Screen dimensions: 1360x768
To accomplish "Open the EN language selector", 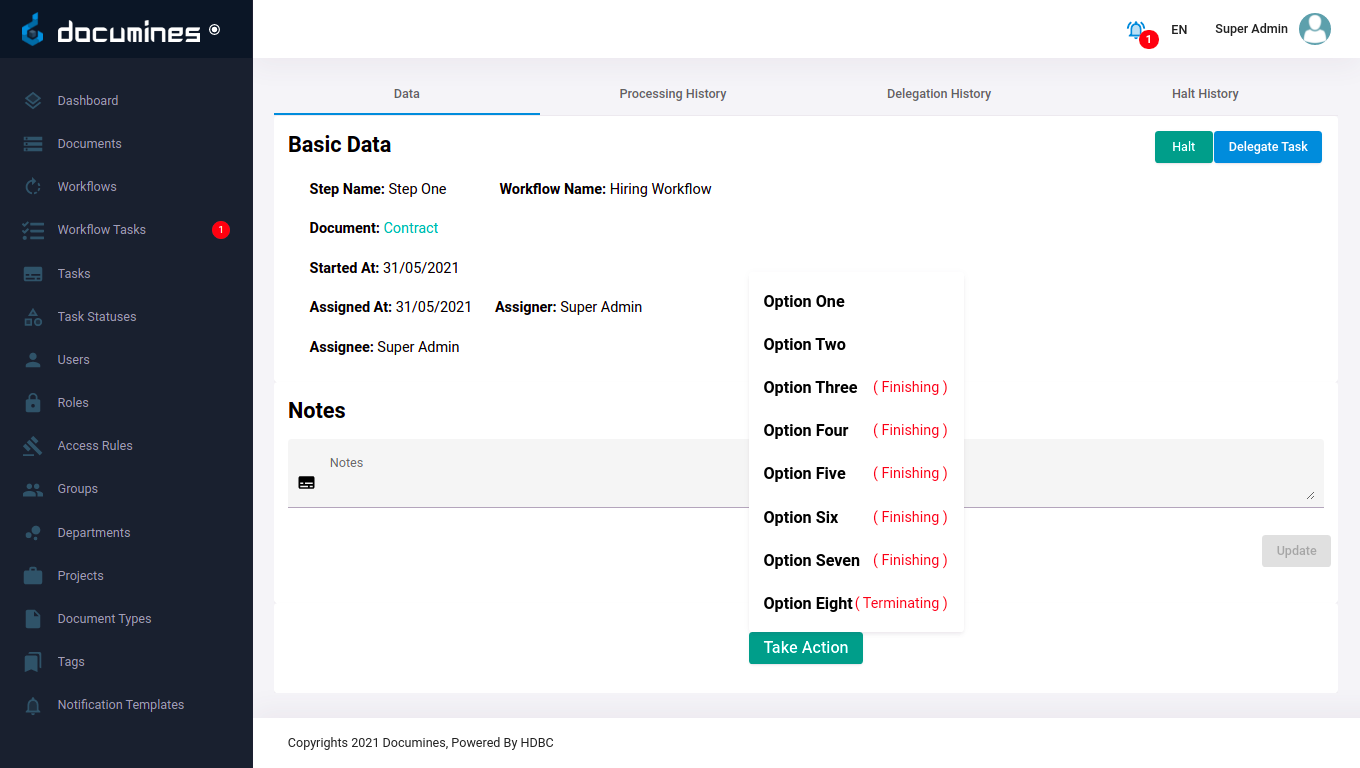I will click(1179, 30).
